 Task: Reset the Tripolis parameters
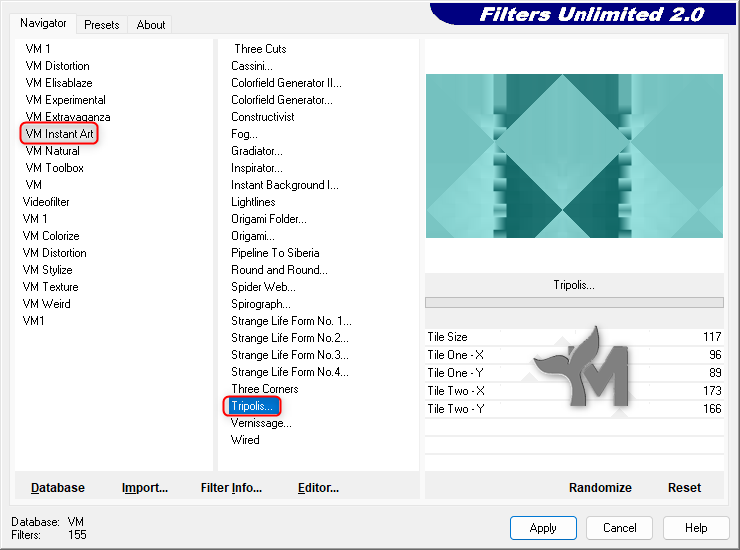click(684, 488)
